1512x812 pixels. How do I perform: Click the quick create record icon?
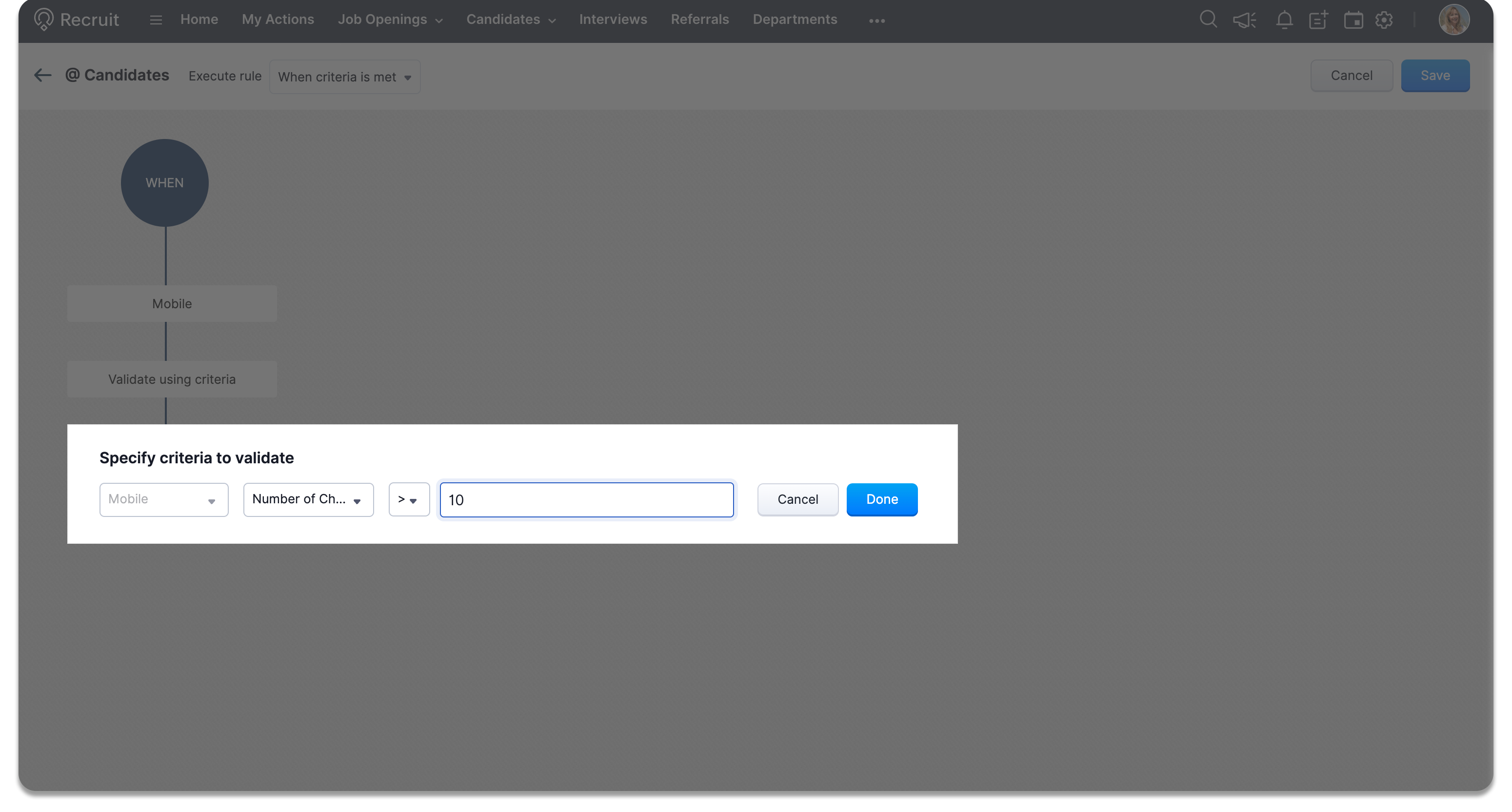click(1318, 20)
